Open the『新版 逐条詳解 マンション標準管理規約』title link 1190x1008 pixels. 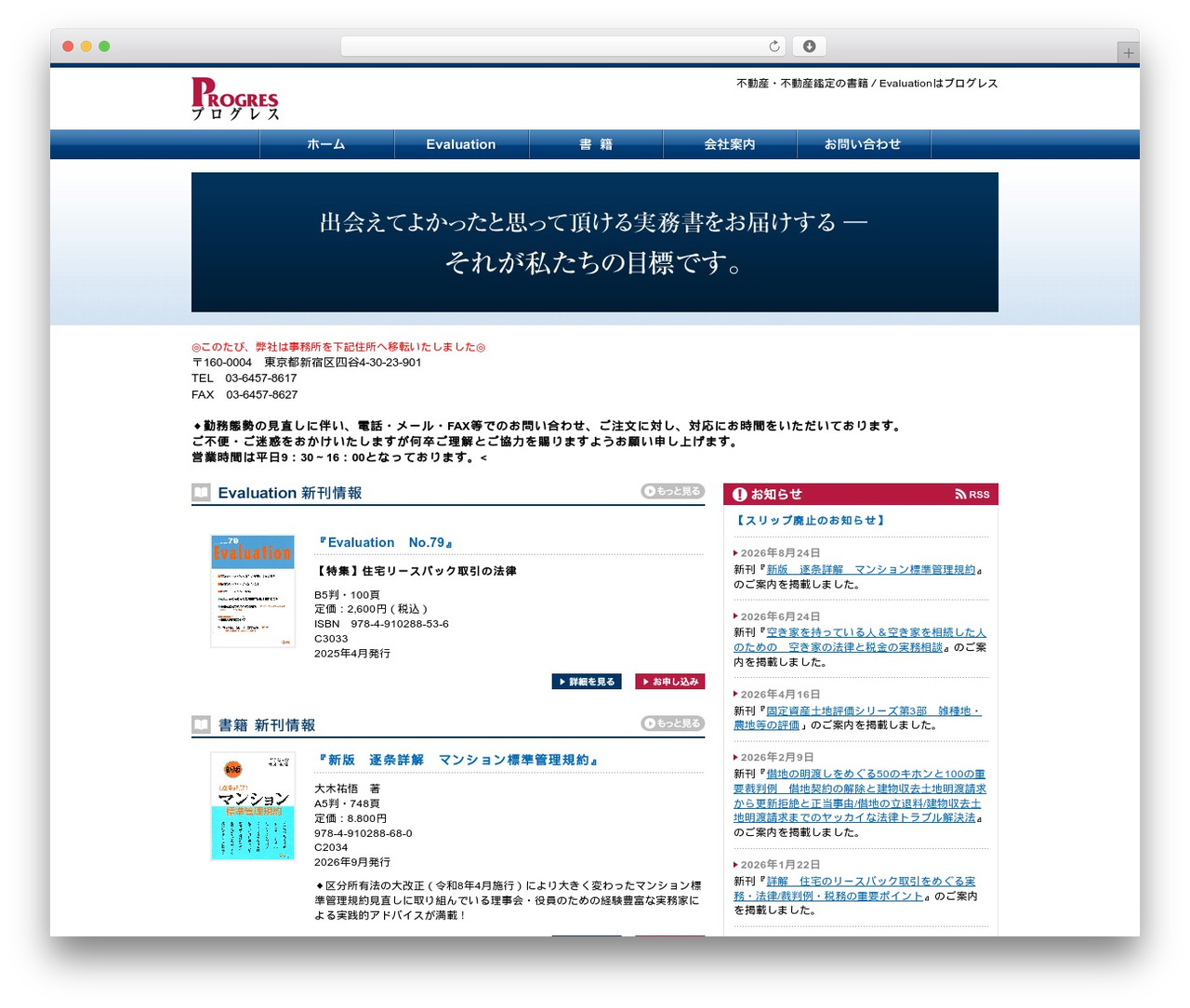tap(457, 760)
